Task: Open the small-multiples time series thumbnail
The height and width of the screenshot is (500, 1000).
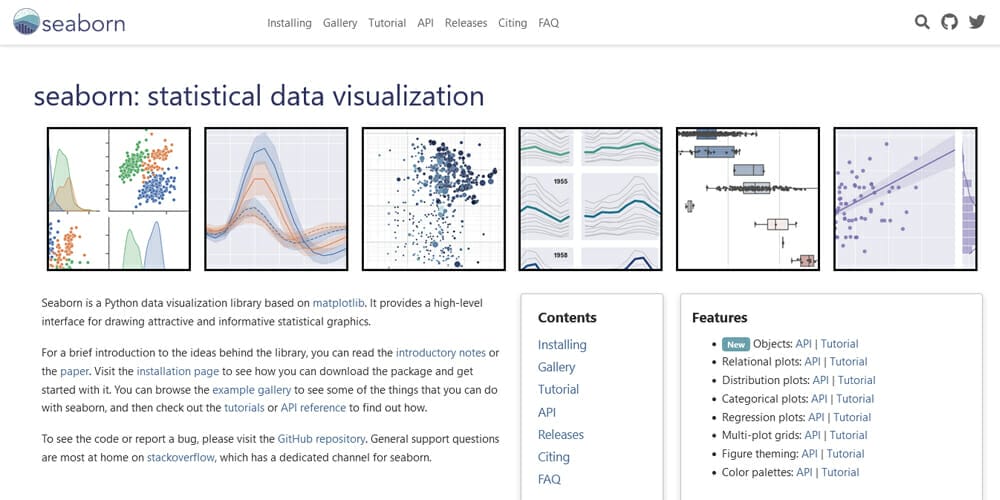Action: [x=591, y=199]
